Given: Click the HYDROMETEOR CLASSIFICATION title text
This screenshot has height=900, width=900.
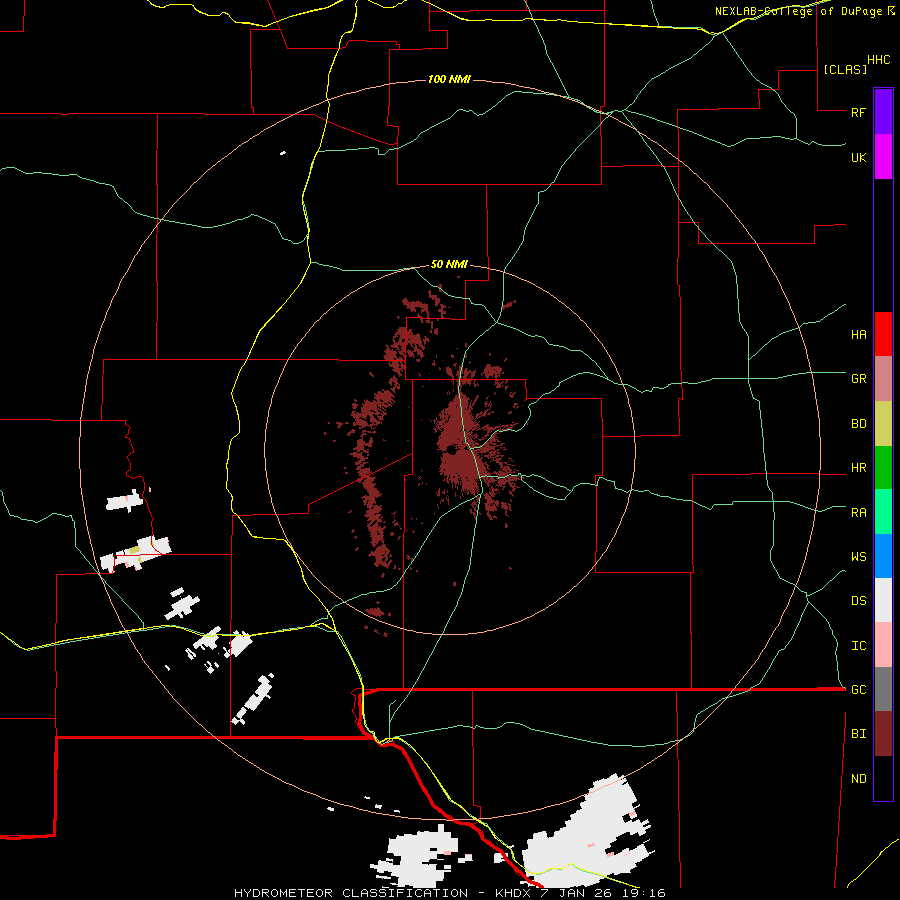Looking at the screenshot, I should coord(351,893).
